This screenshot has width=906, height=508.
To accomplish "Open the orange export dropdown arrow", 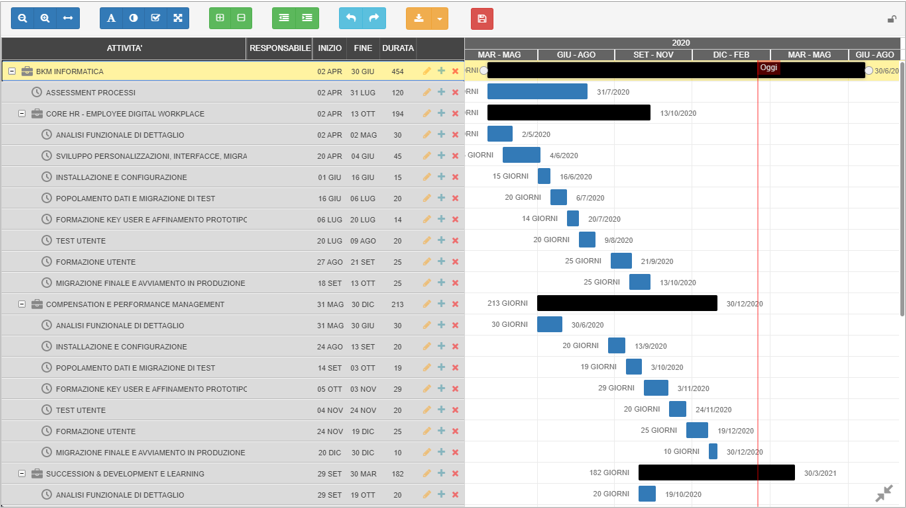I will 440,18.
